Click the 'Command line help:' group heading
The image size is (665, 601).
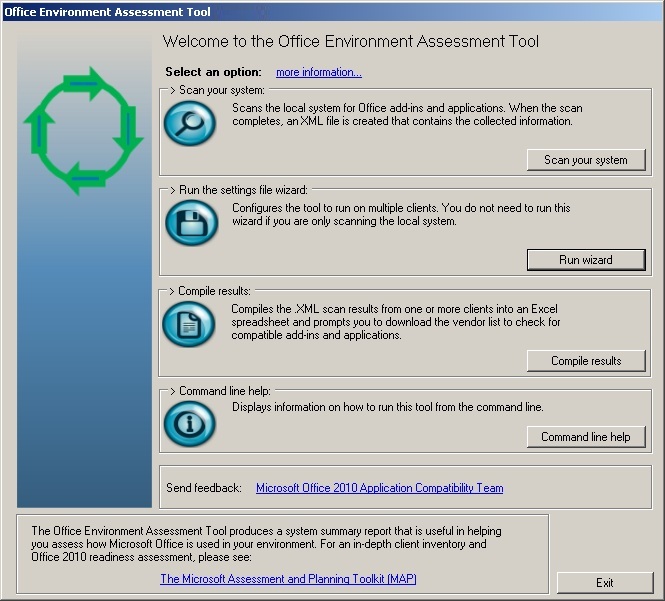(x=220, y=391)
